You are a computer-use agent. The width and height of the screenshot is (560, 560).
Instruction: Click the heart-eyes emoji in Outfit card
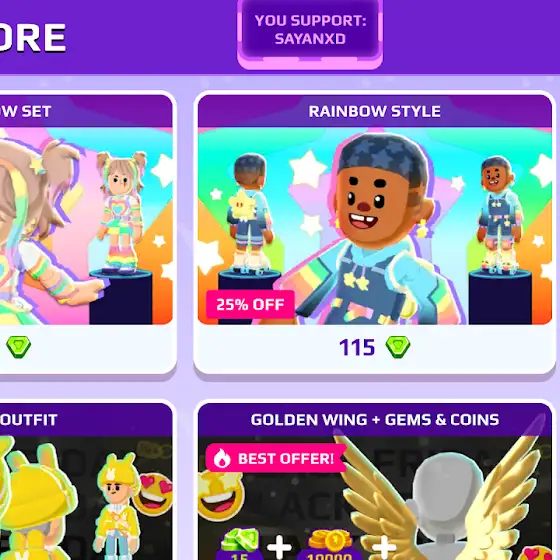point(154,495)
